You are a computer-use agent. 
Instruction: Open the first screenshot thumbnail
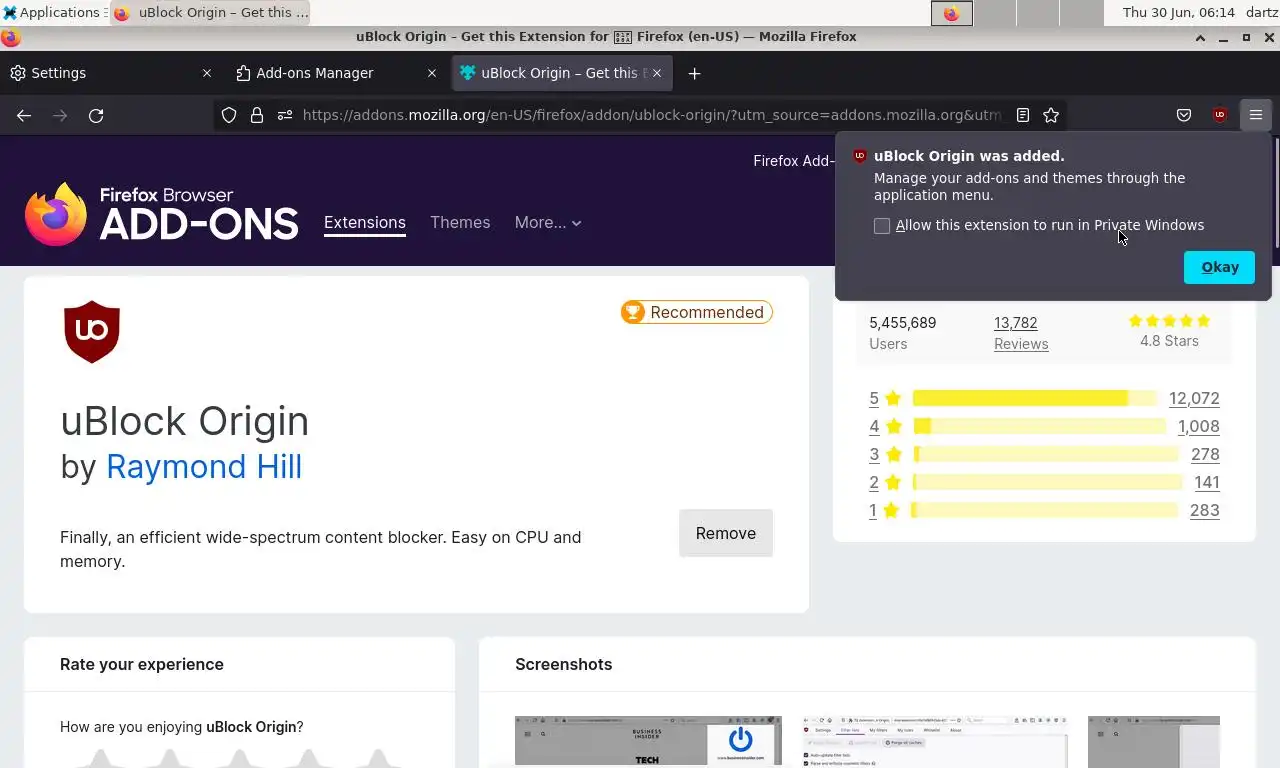pos(648,742)
